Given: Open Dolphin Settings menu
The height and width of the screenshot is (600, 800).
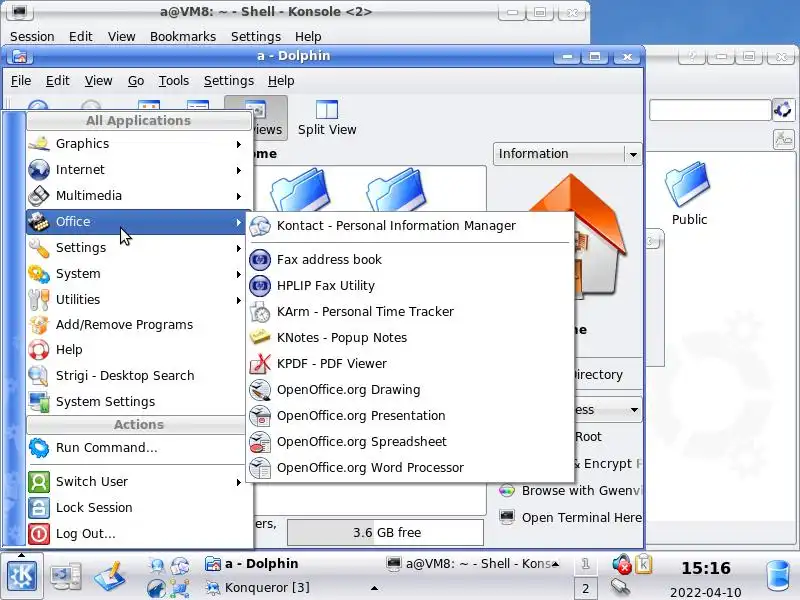Looking at the screenshot, I should tap(229, 81).
